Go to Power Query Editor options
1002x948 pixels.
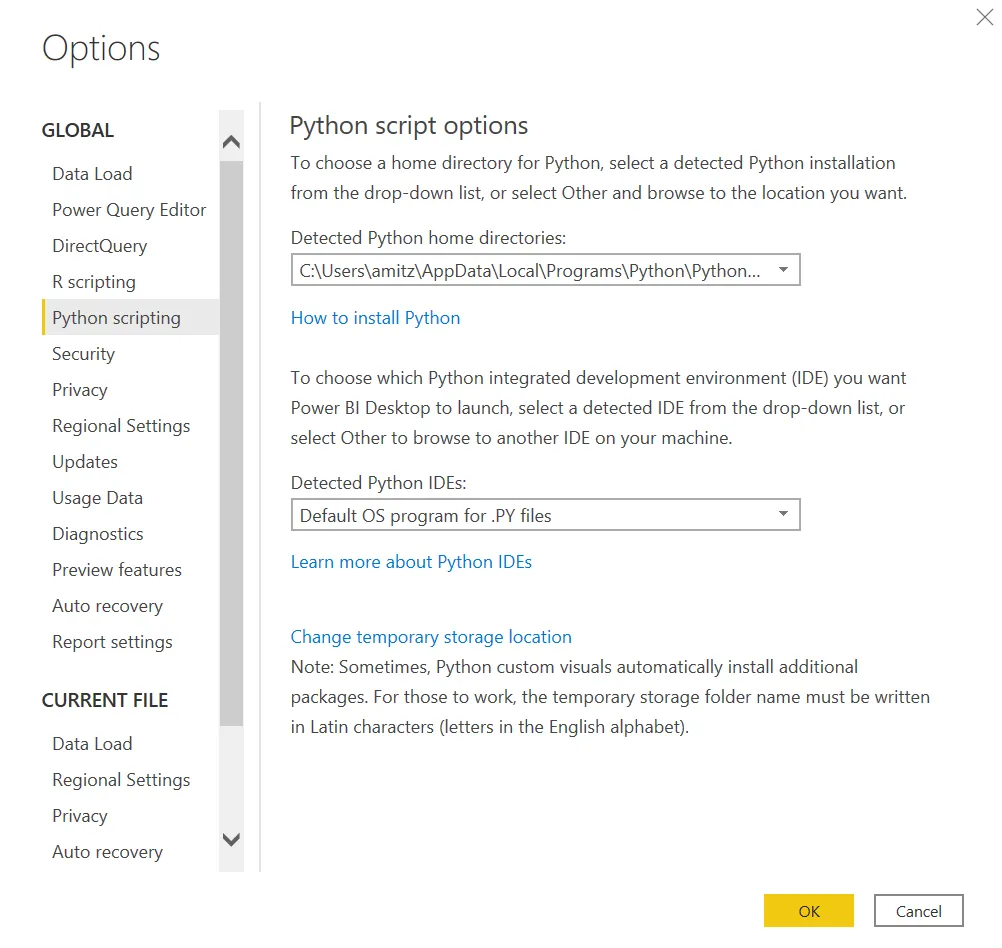click(129, 210)
